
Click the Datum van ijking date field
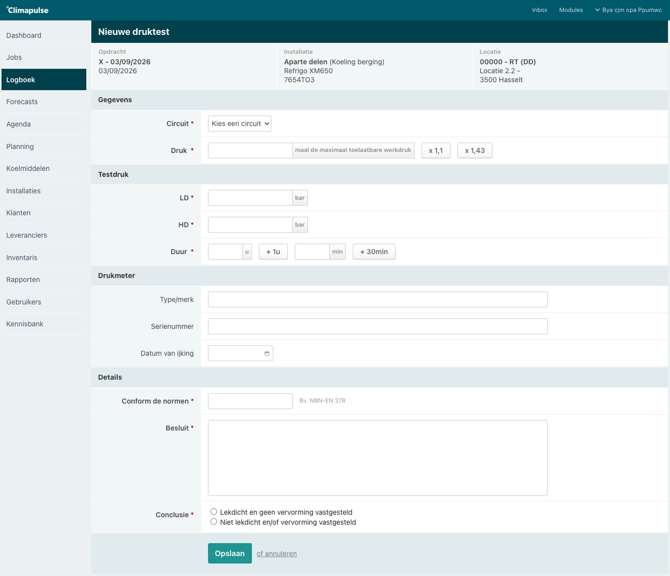[241, 353]
